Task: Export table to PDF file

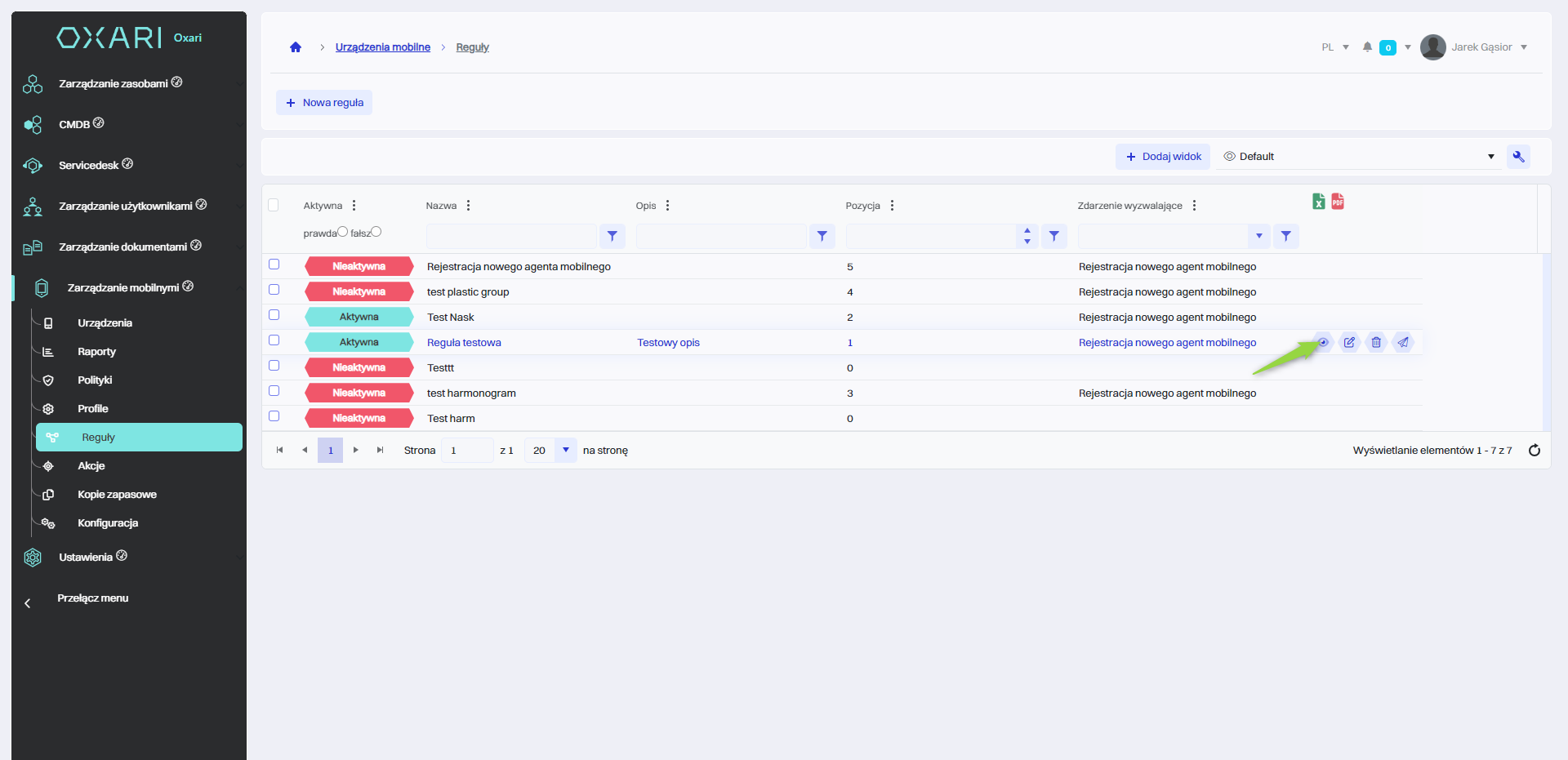Action: click(1338, 202)
